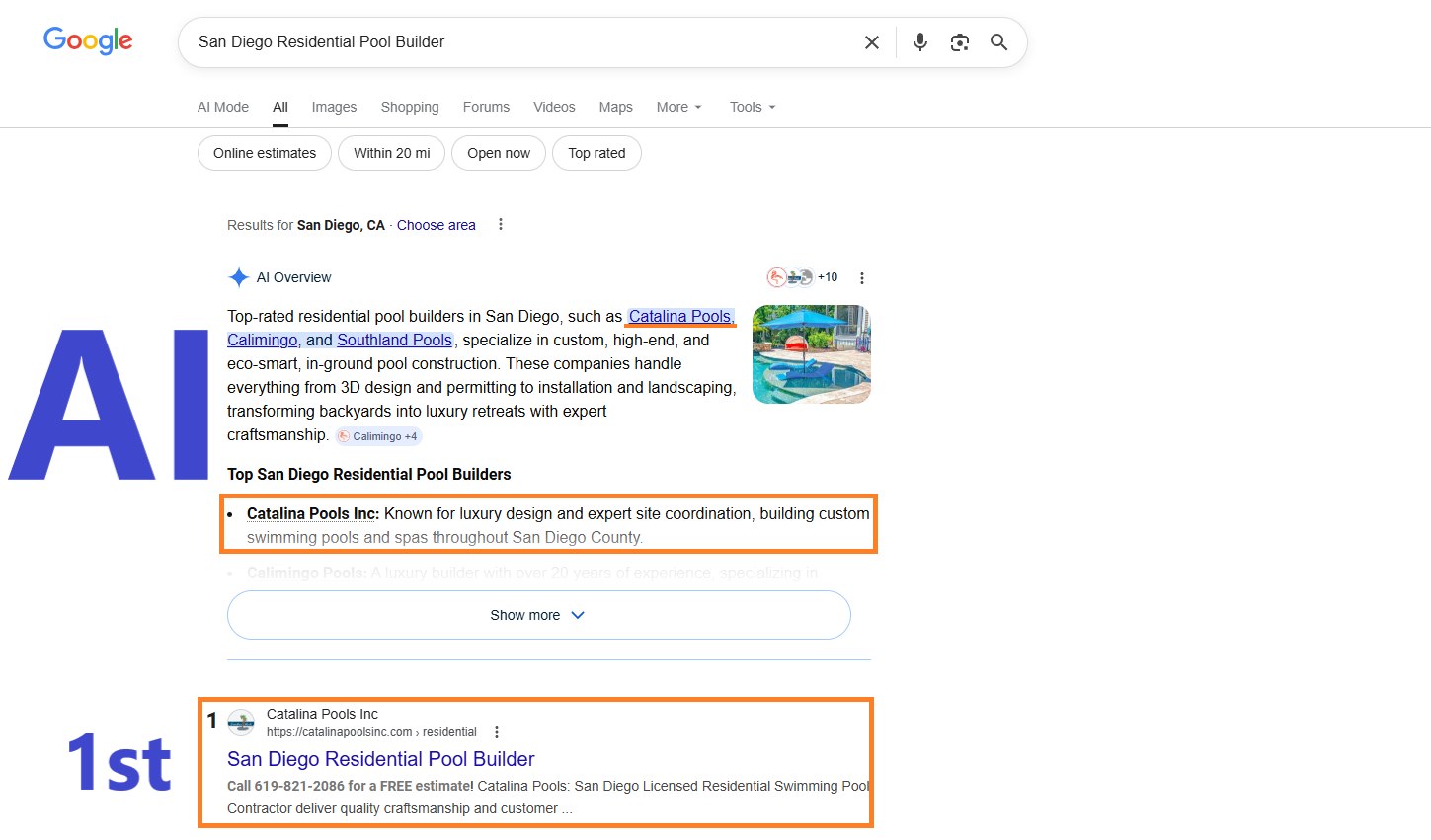Screen dimensions: 1431x840
Task: Open the San Diego Residential Pool Builder result title
Action: (381, 759)
